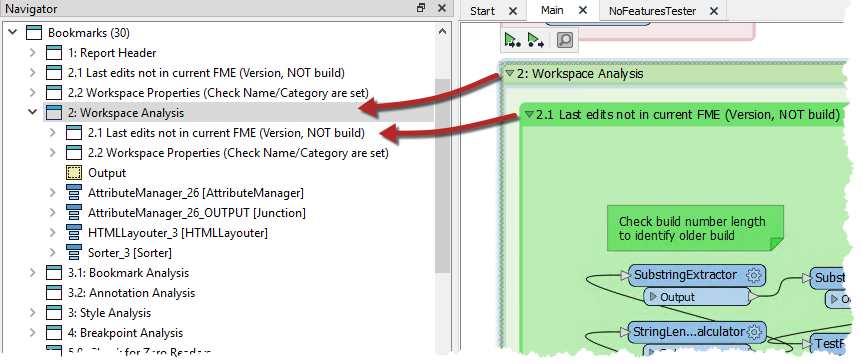The width and height of the screenshot is (862, 364).
Task: Select AttributeManager_26_OUTPUT [Junction] text row
Action: coord(197,213)
